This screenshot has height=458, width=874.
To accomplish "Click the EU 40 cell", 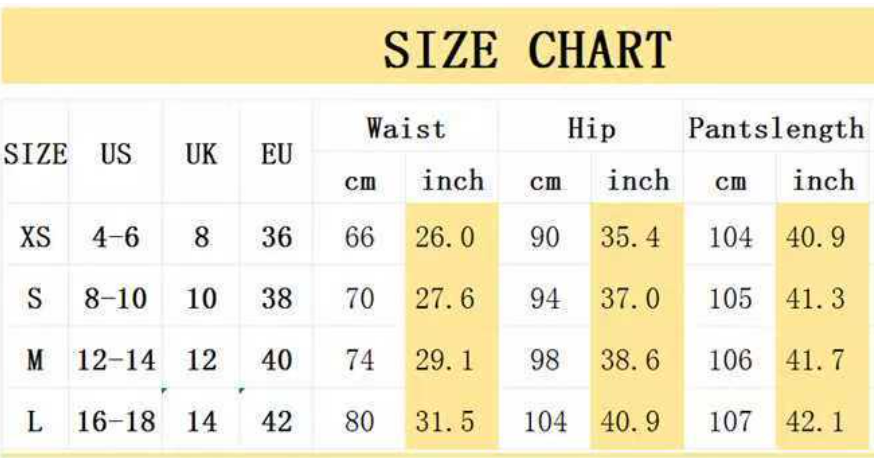I will (x=276, y=360).
